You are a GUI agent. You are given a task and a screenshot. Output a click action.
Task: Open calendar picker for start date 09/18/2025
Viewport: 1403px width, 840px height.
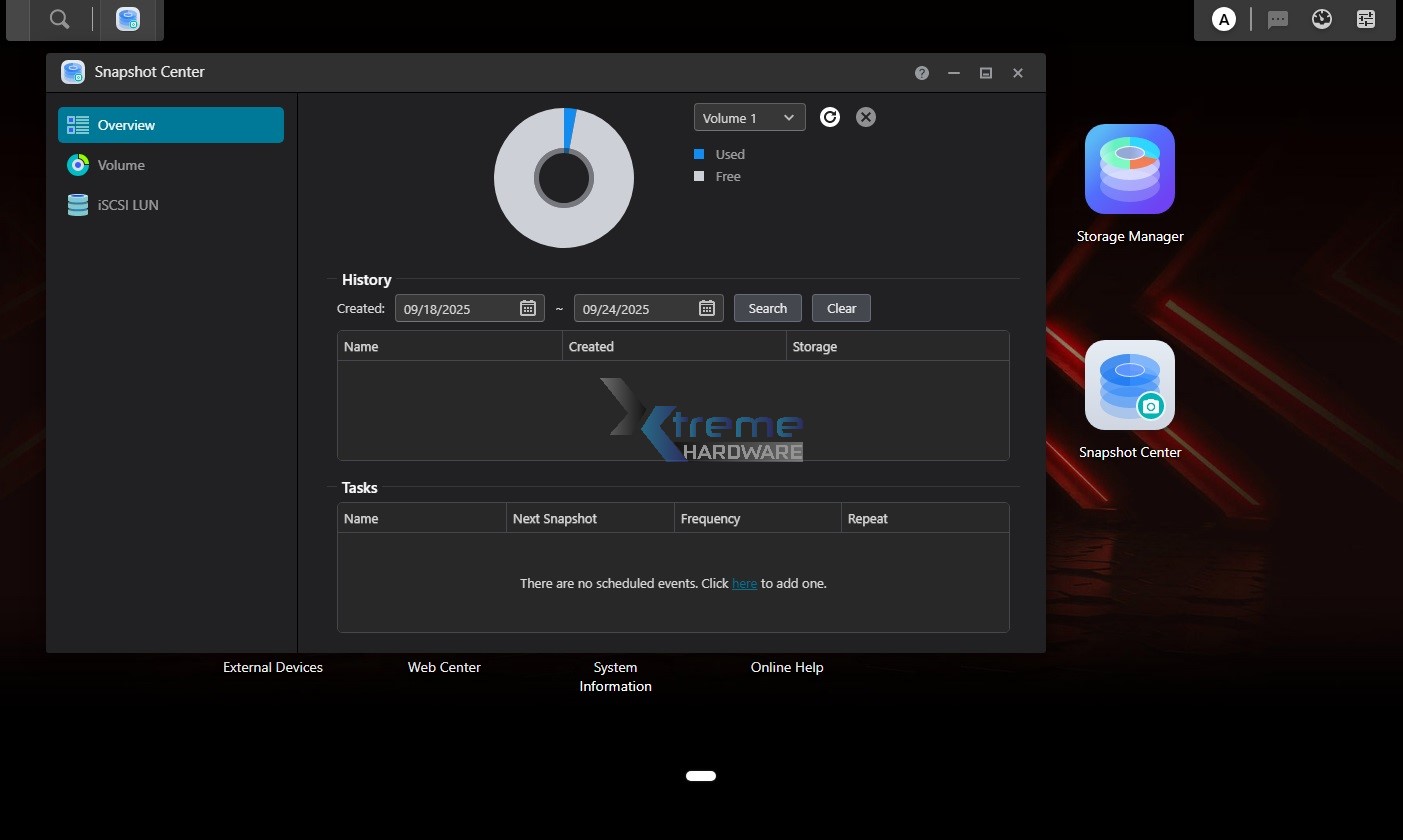point(528,308)
